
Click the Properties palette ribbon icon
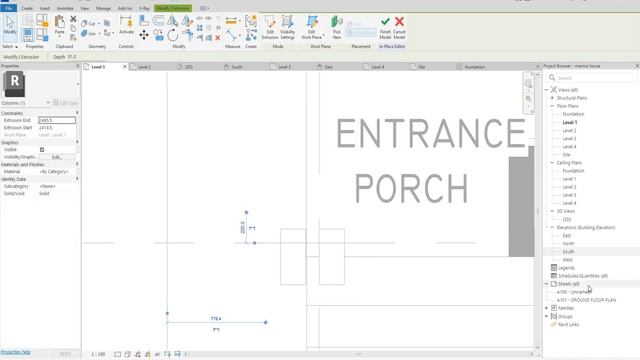tap(28, 34)
